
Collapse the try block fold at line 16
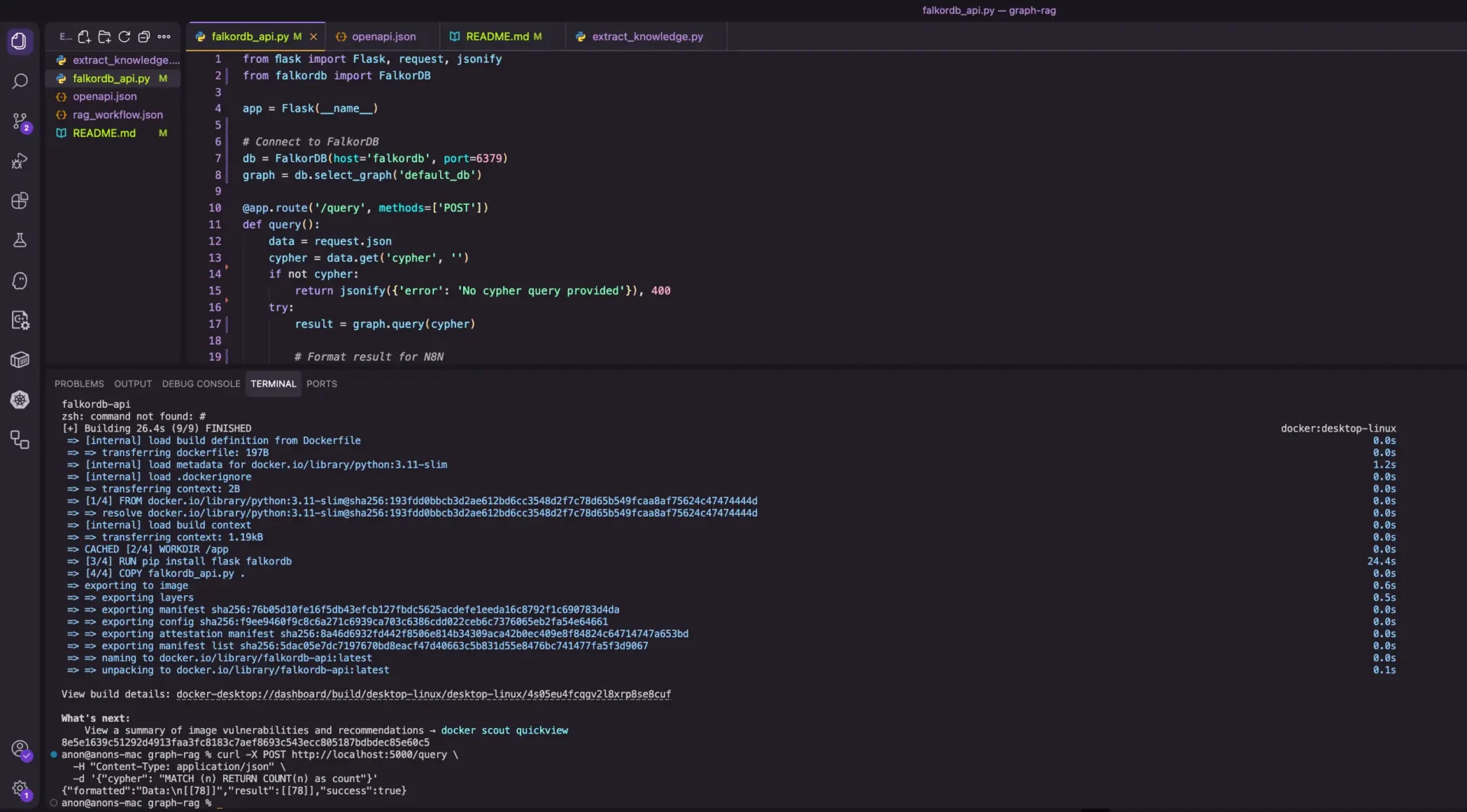(228, 302)
